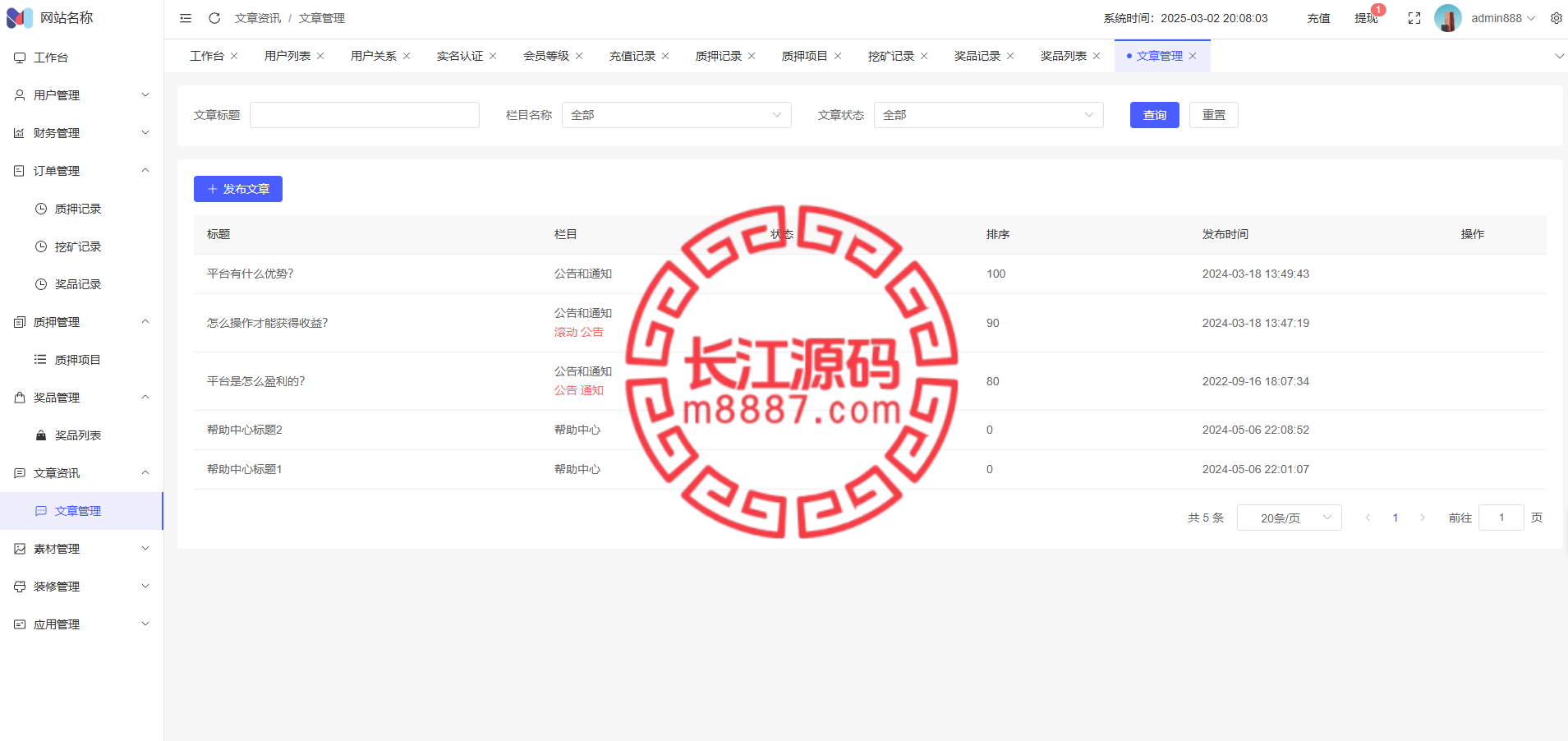Switch to 用户列表 tab
Image resolution: width=1568 pixels, height=741 pixels.
[x=287, y=56]
